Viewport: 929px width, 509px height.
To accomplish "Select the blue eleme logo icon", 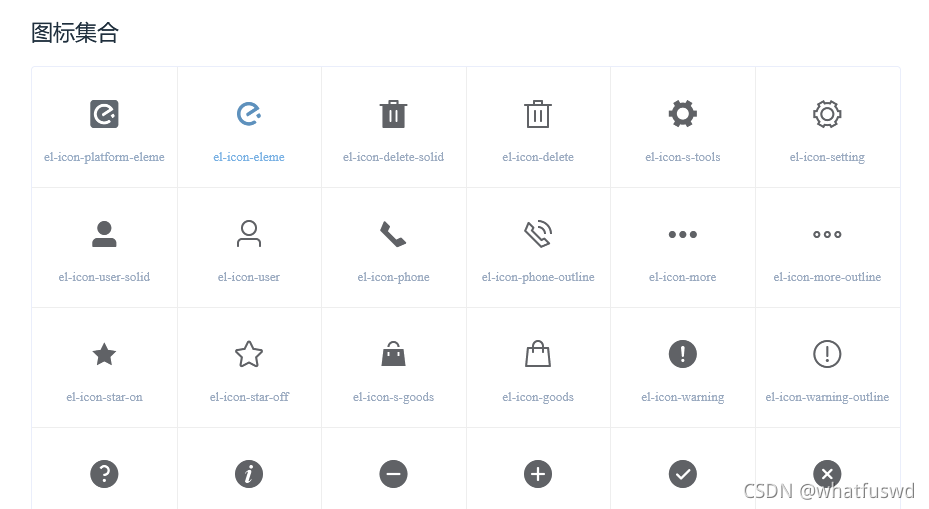I will [249, 114].
